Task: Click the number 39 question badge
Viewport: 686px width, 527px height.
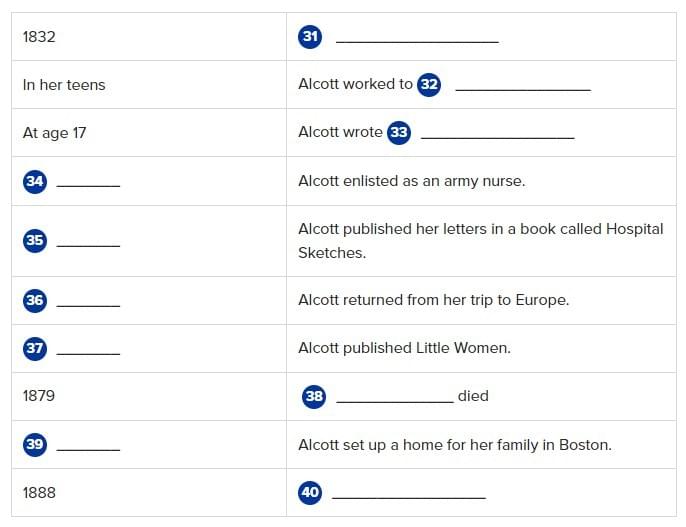Action: pyautogui.click(x=35, y=445)
